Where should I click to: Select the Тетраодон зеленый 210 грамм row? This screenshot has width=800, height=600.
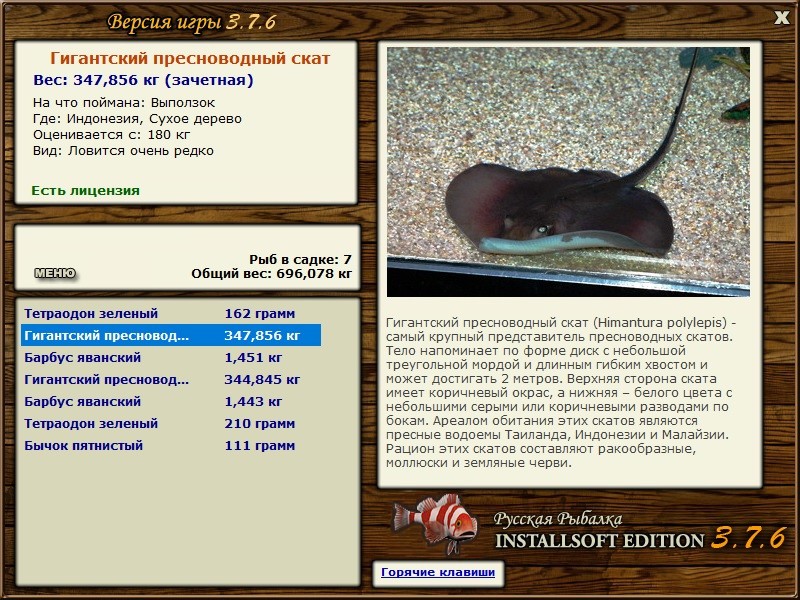(x=171, y=423)
